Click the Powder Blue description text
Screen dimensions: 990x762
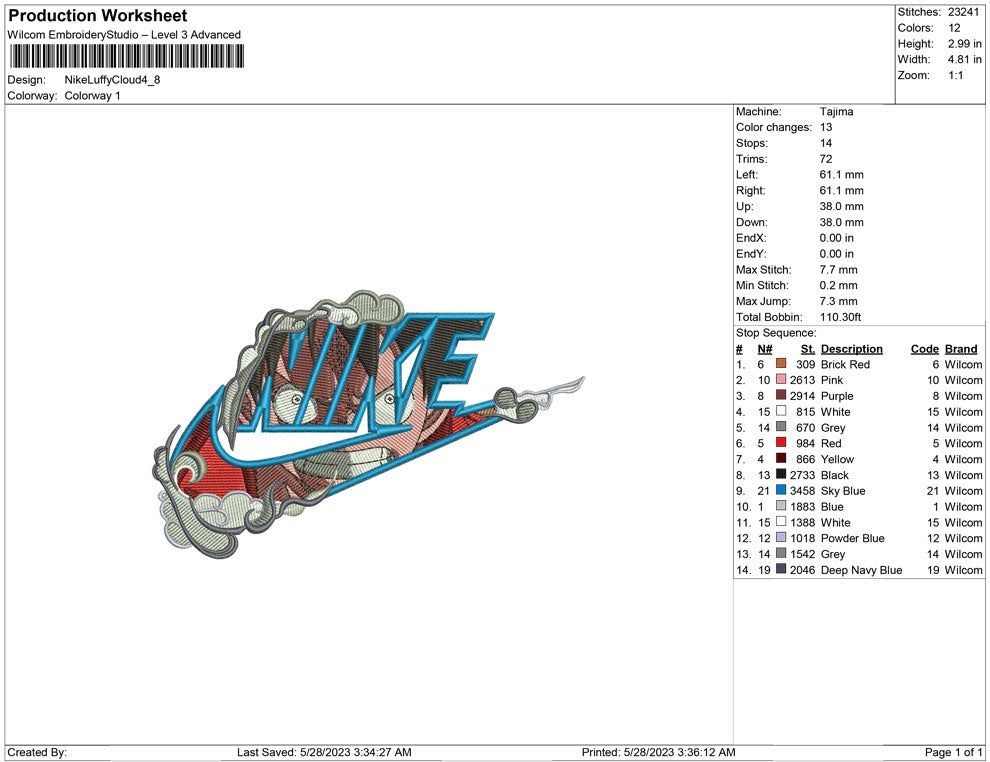852,538
